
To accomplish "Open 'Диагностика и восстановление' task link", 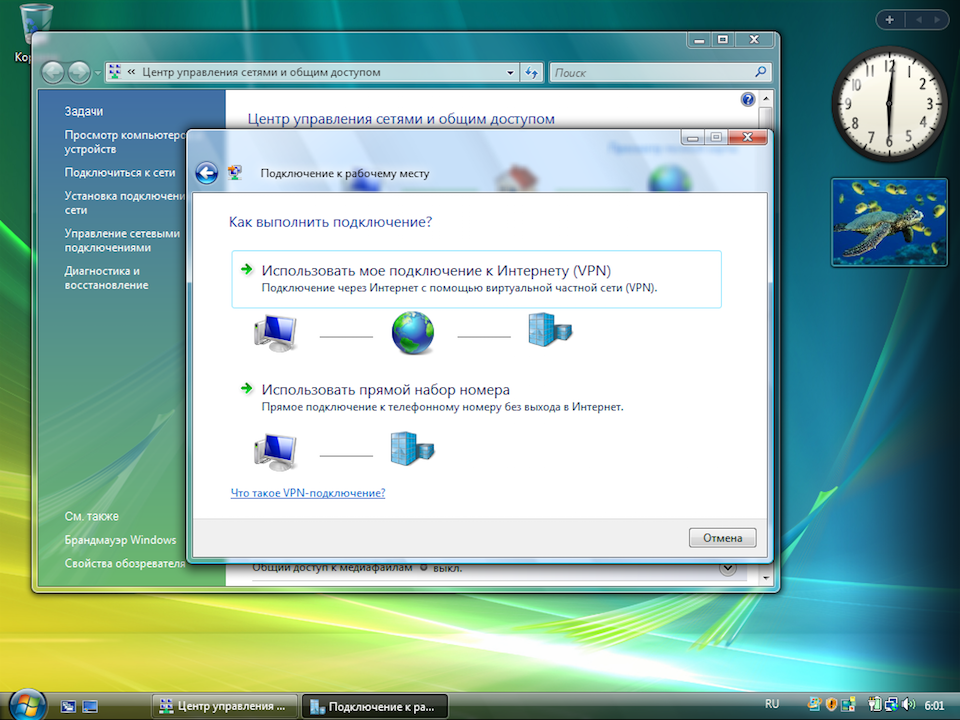I will coord(107,277).
